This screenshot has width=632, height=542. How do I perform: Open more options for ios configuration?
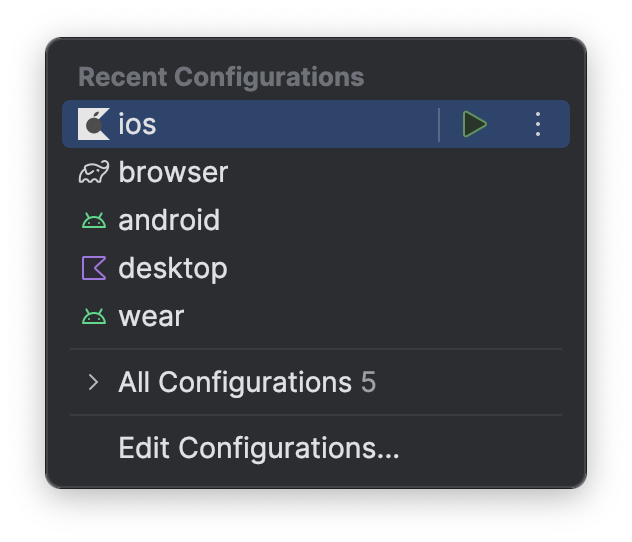tap(538, 124)
